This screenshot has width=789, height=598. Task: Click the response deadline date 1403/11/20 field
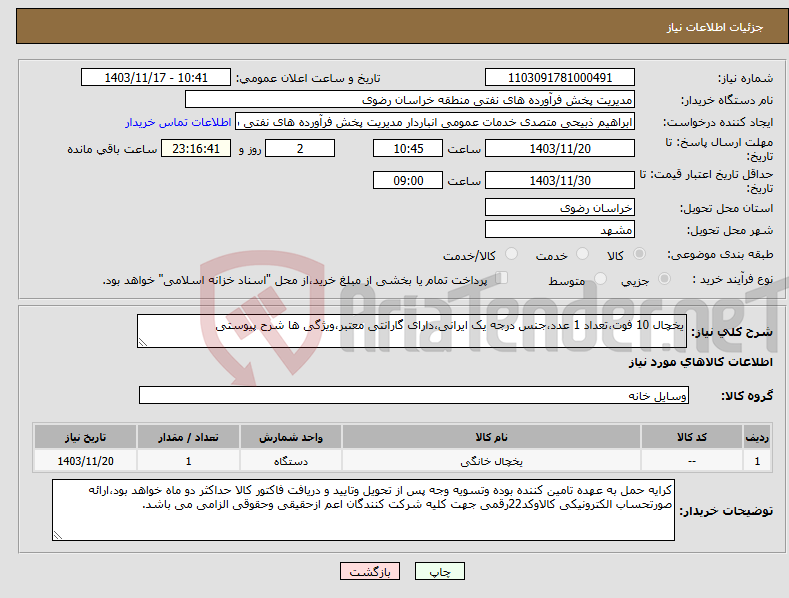coord(560,148)
